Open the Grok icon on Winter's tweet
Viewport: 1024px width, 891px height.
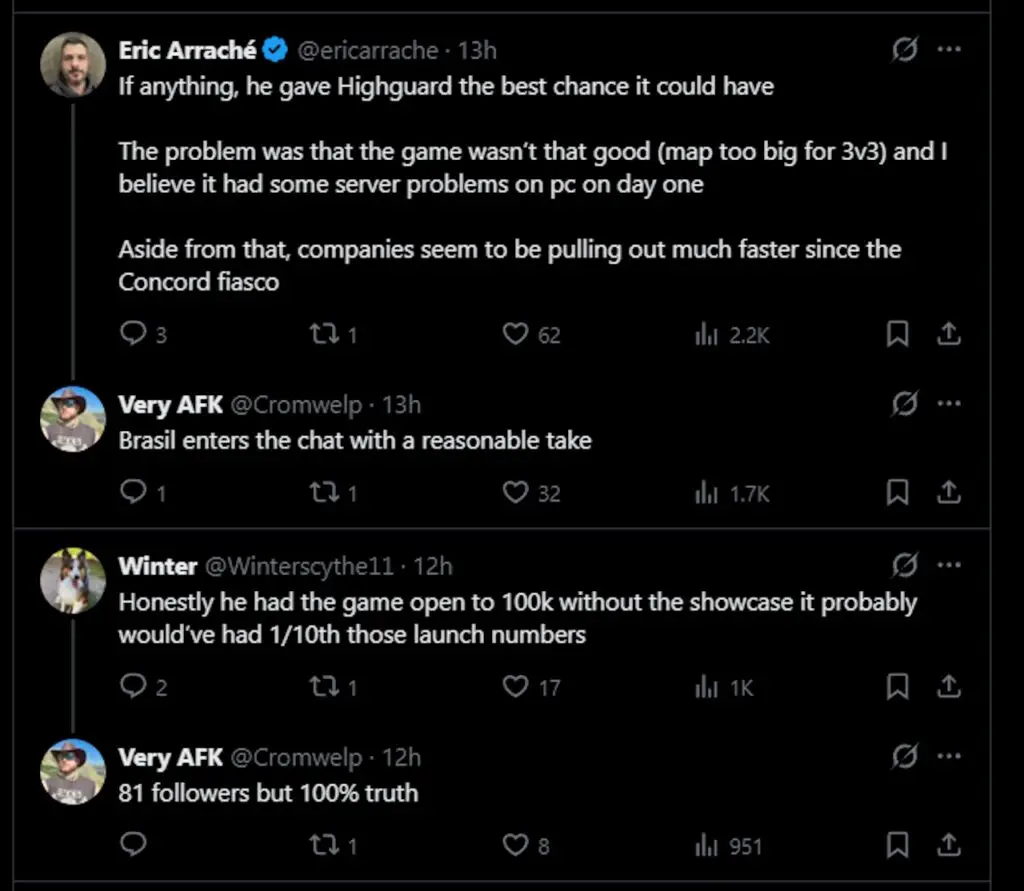(904, 565)
